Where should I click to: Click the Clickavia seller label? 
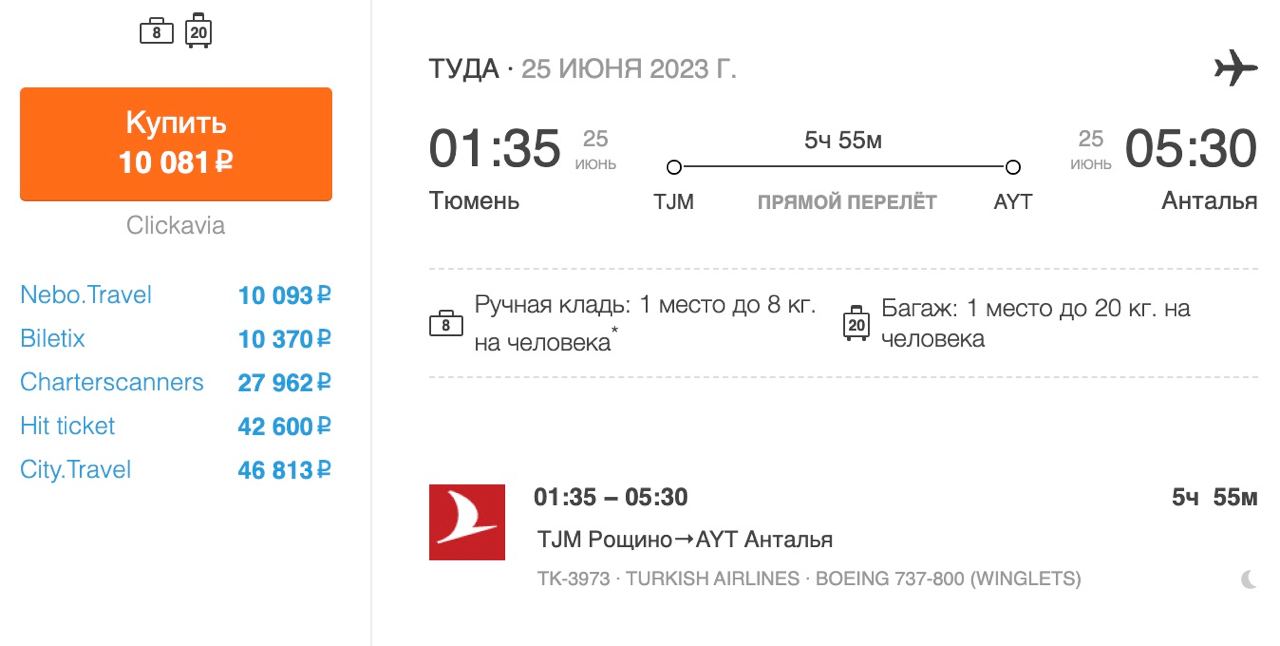176,225
